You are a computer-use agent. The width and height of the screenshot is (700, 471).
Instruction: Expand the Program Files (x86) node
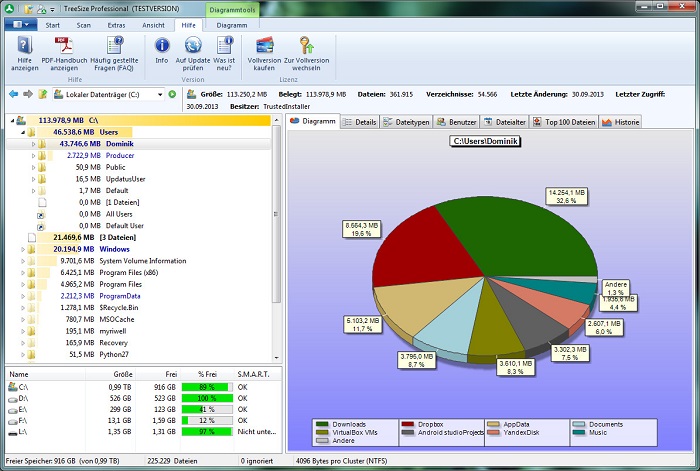tap(23, 273)
